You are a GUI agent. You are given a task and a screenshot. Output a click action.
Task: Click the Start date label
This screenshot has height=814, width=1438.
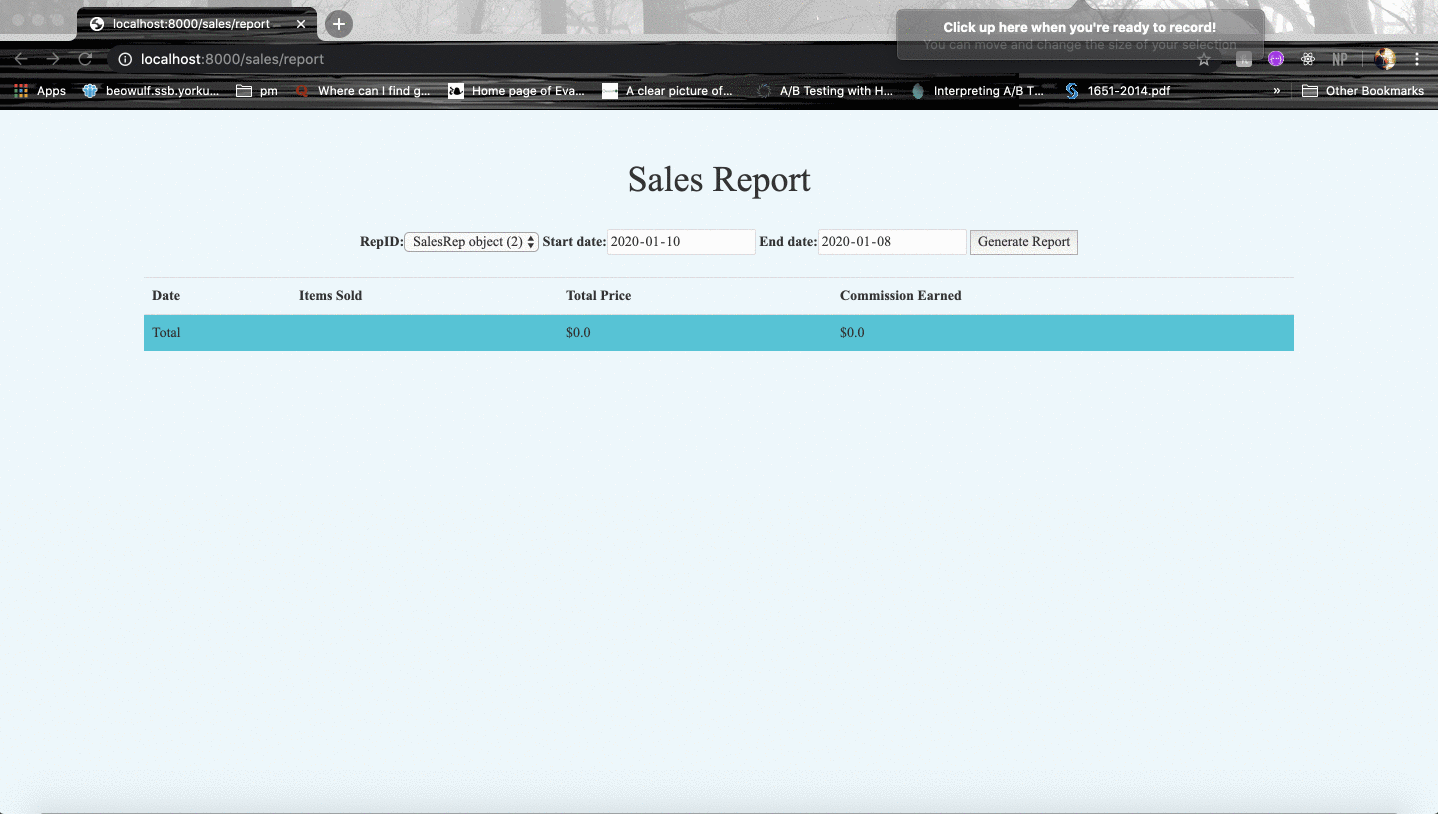574,242
